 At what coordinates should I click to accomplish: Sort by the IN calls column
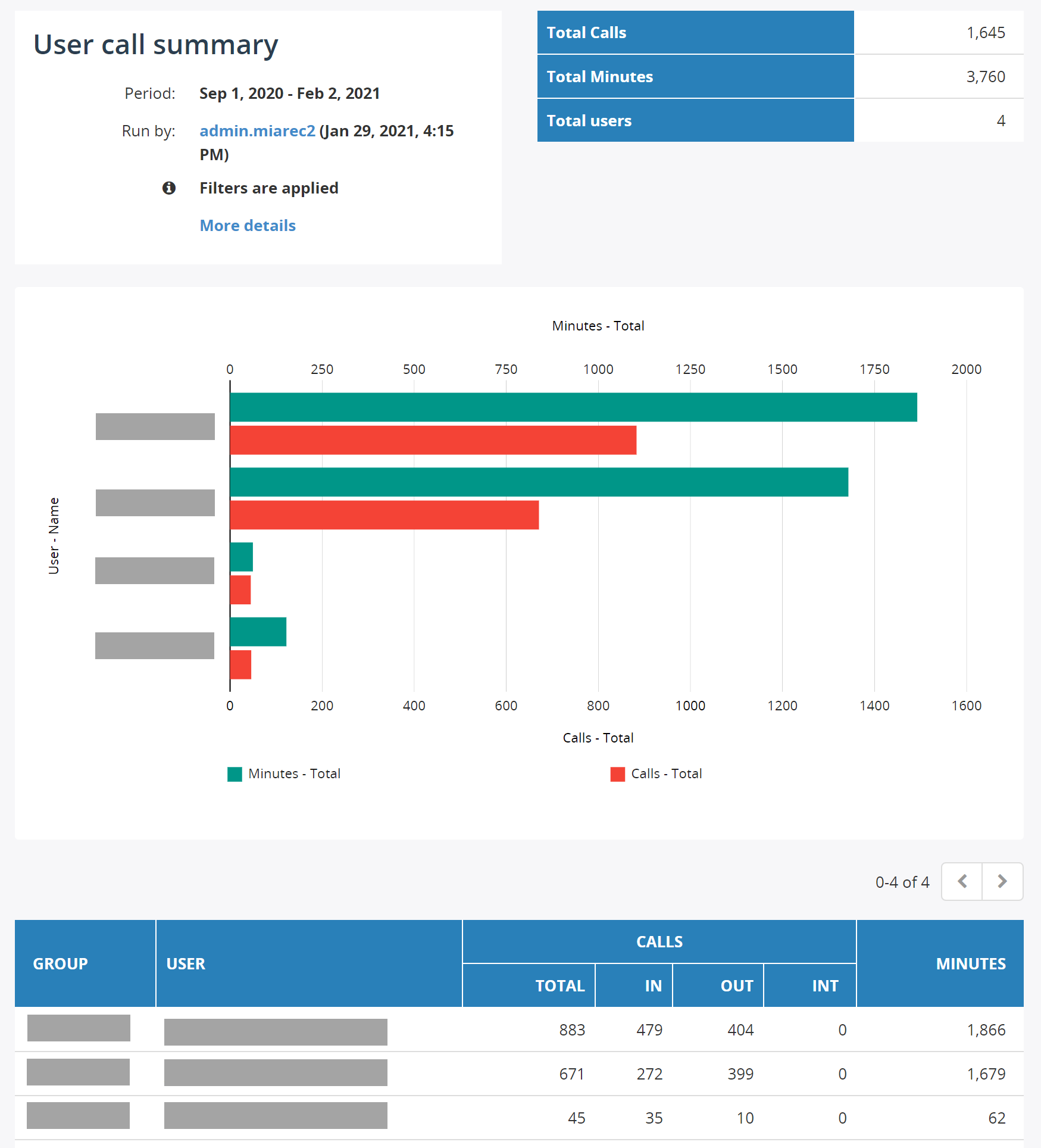click(634, 985)
